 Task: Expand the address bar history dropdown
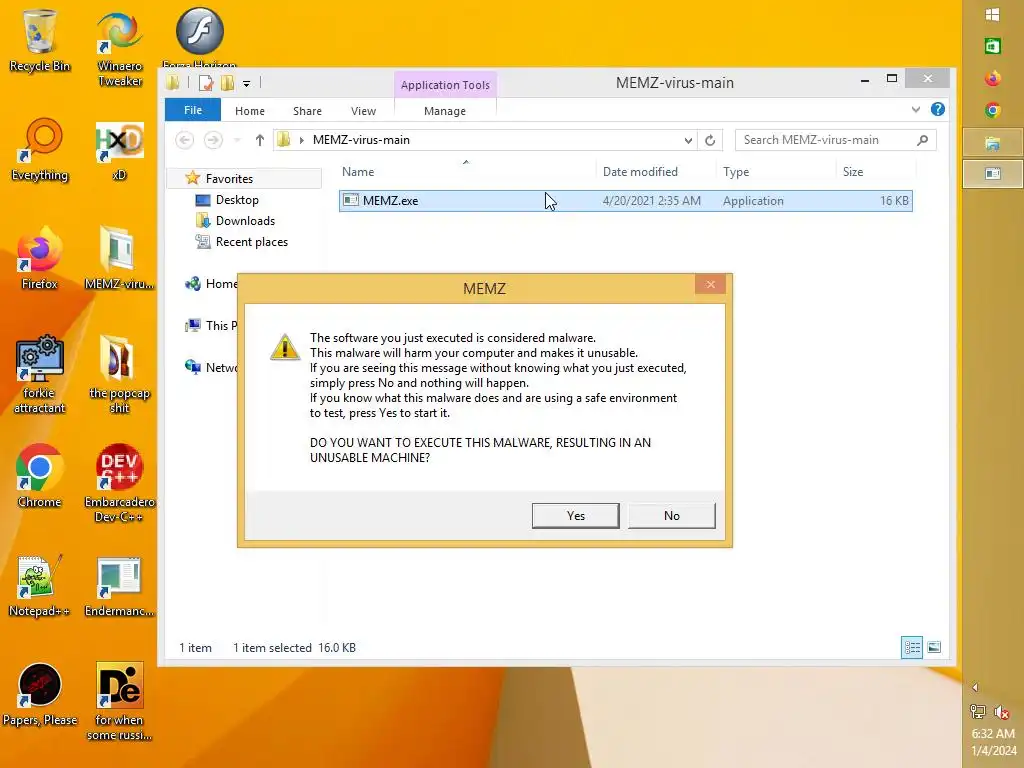[x=688, y=140]
